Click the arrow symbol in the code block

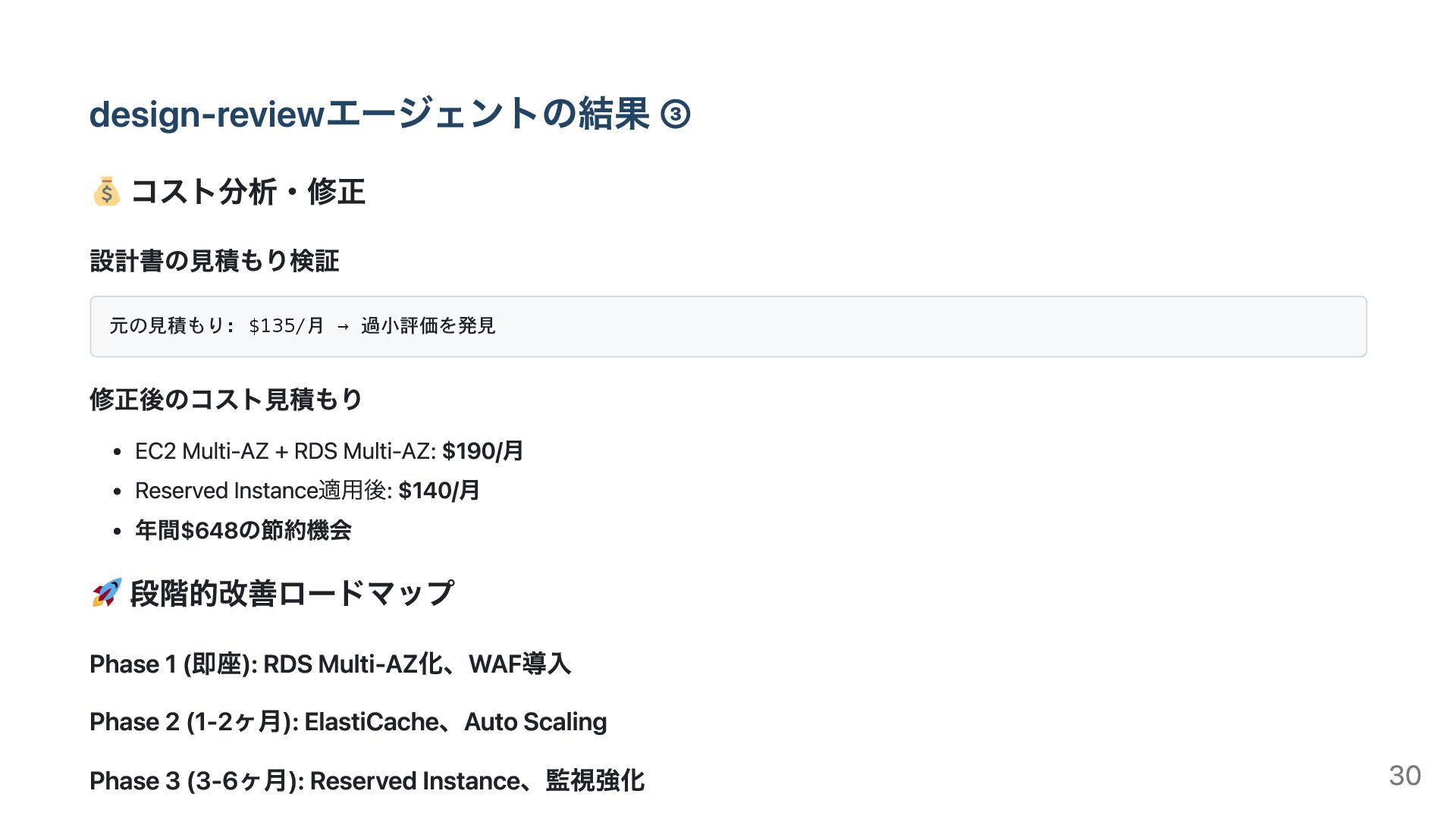[x=343, y=326]
